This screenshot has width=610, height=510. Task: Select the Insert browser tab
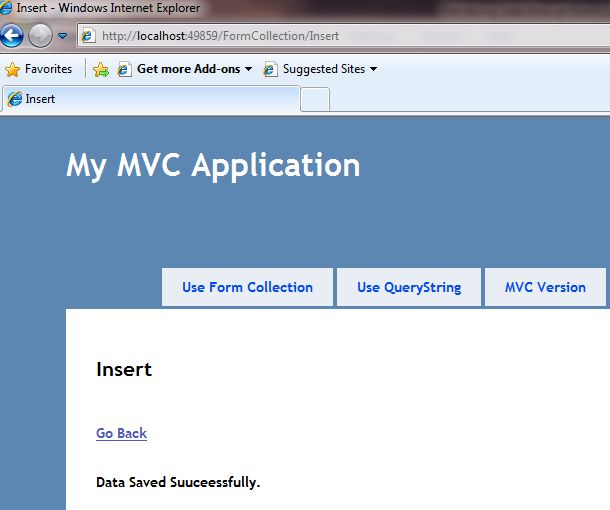click(151, 99)
